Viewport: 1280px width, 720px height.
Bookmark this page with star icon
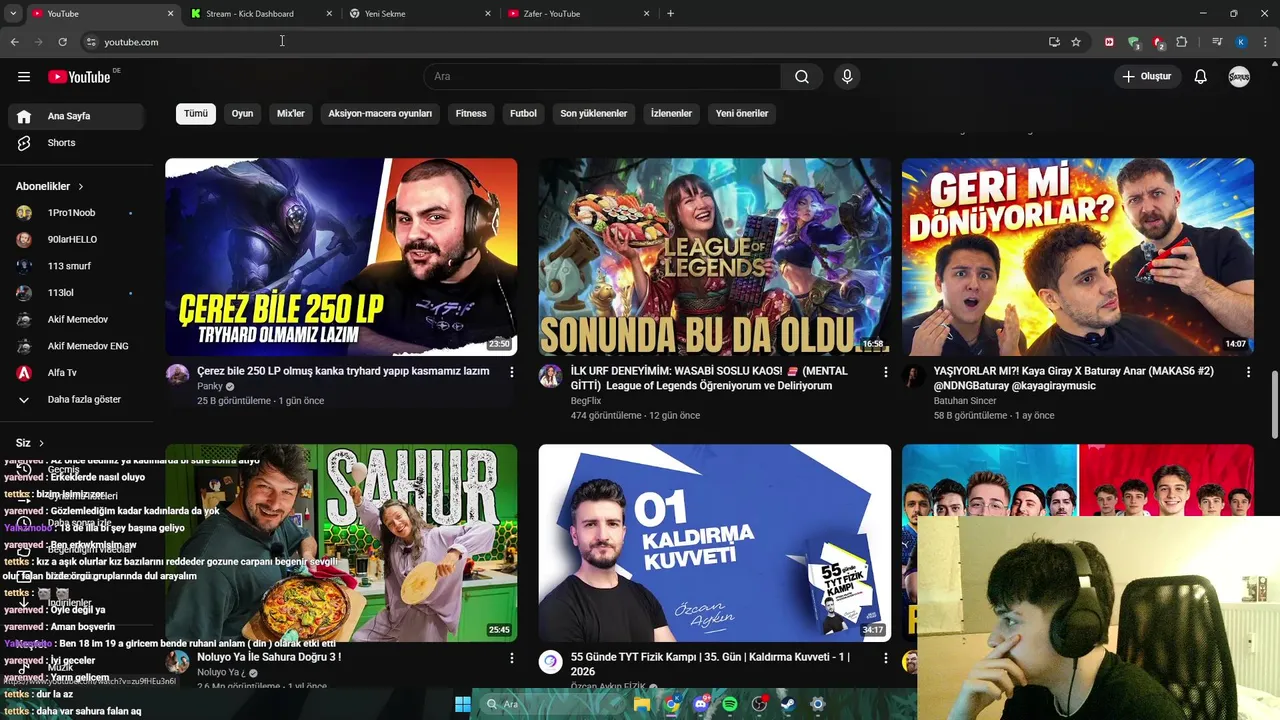coord(1076,42)
